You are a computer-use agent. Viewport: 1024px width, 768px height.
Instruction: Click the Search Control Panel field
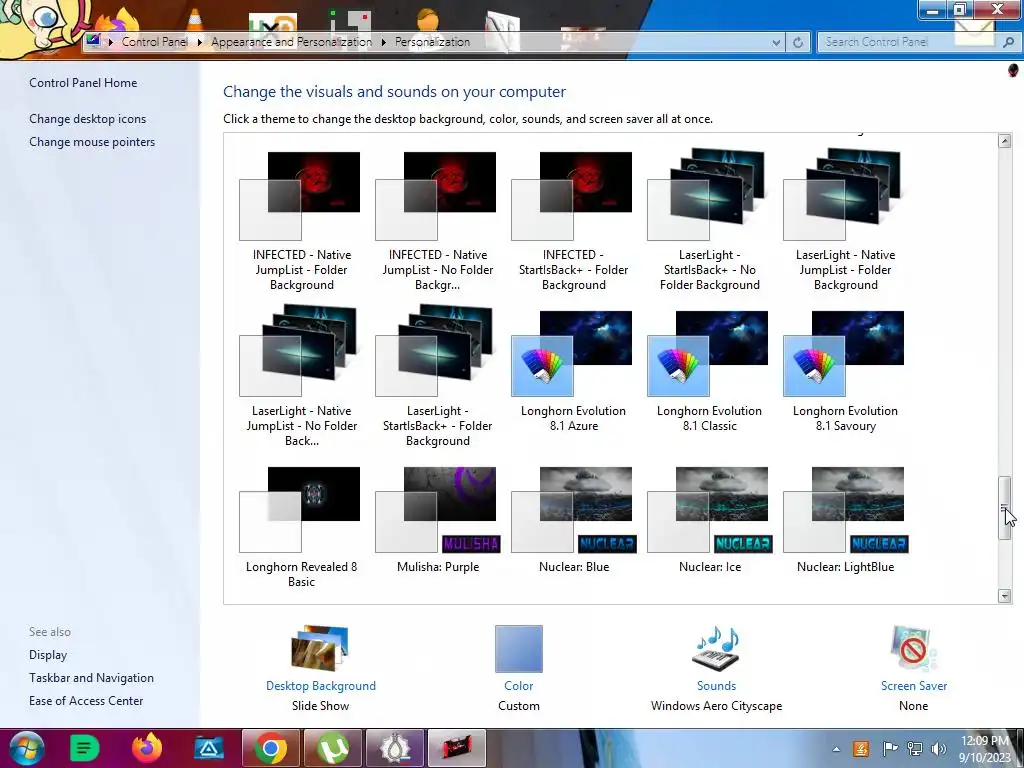tap(911, 42)
